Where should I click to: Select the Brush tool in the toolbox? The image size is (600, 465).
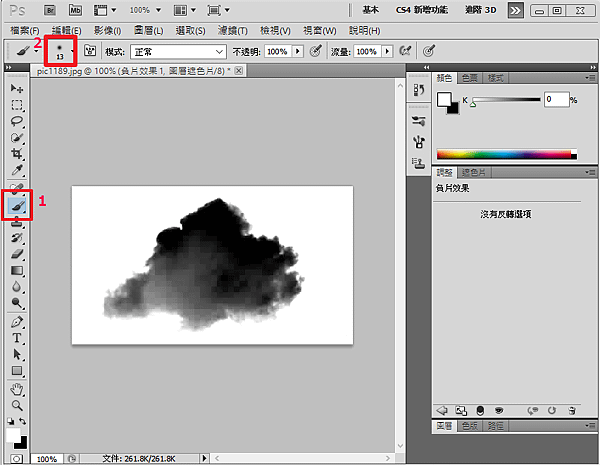(17, 206)
